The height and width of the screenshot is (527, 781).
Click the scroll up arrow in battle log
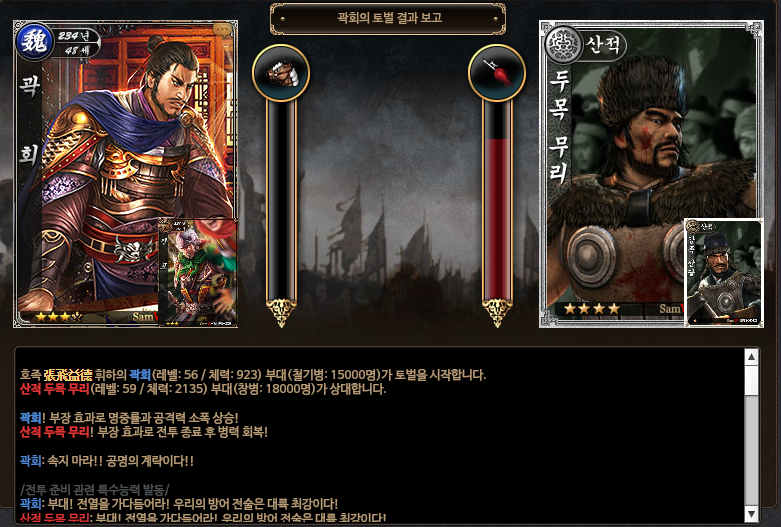click(751, 357)
